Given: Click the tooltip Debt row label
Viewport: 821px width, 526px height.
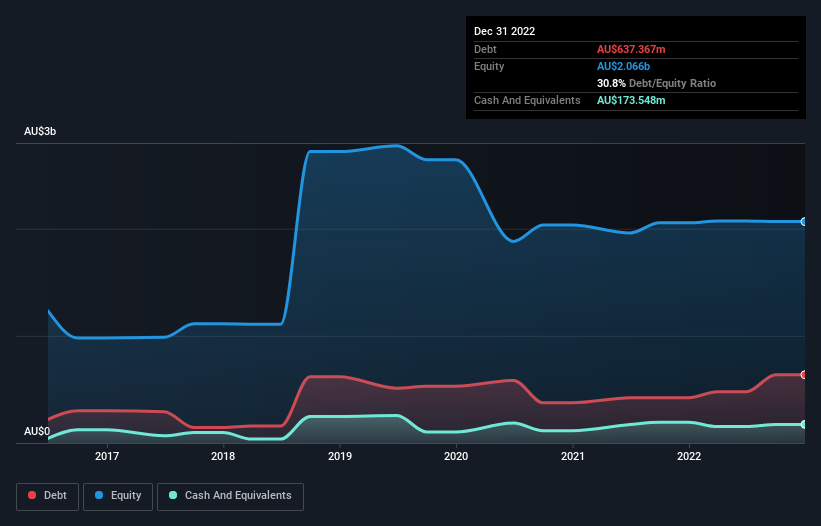Looking at the screenshot, I should 485,49.
